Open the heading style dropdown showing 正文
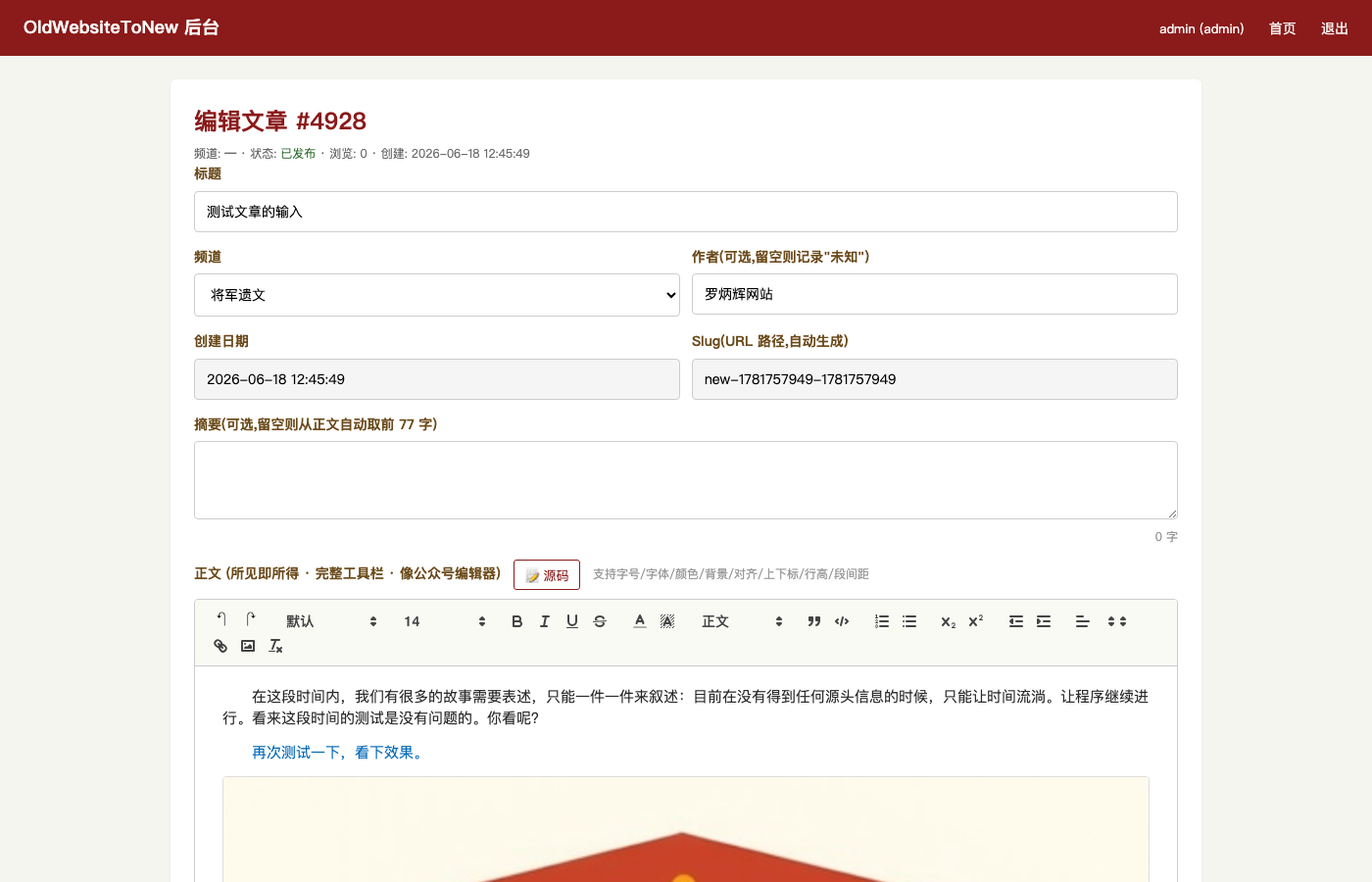Image resolution: width=1372 pixels, height=882 pixels. coord(742,621)
